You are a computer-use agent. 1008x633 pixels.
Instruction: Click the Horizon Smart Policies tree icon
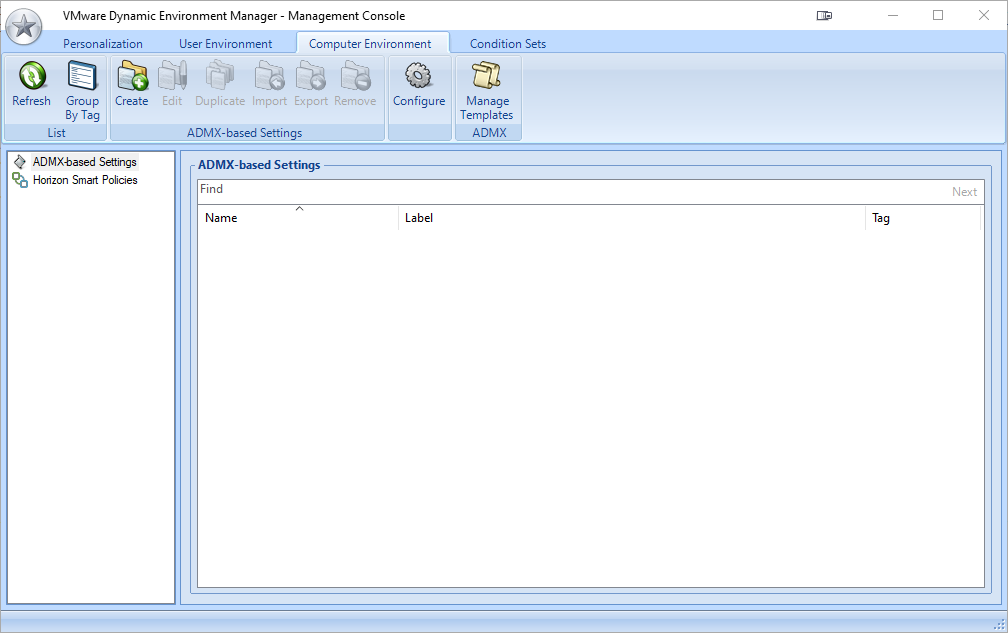(x=20, y=180)
